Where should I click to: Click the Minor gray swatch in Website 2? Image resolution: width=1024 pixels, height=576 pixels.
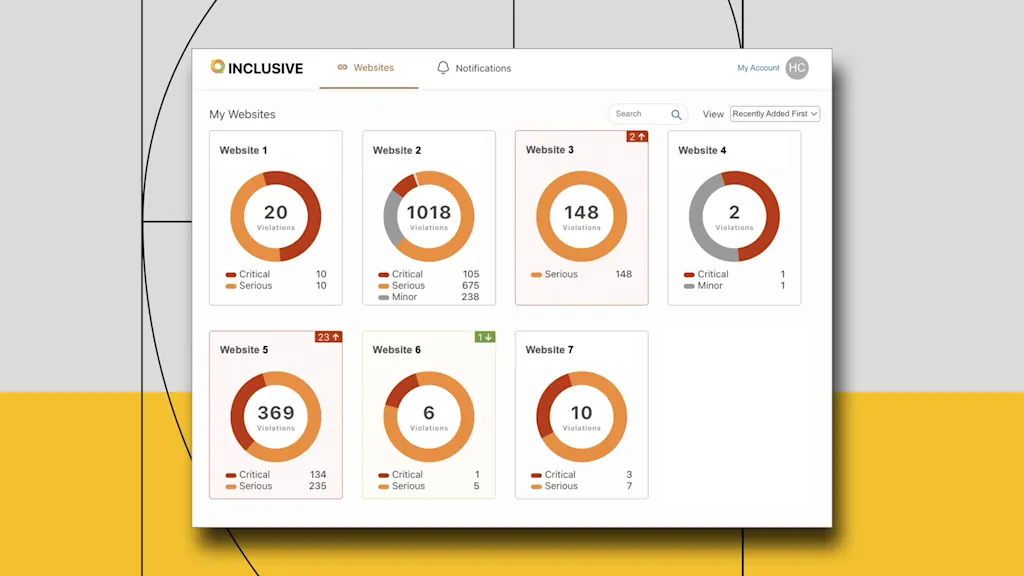[383, 298]
